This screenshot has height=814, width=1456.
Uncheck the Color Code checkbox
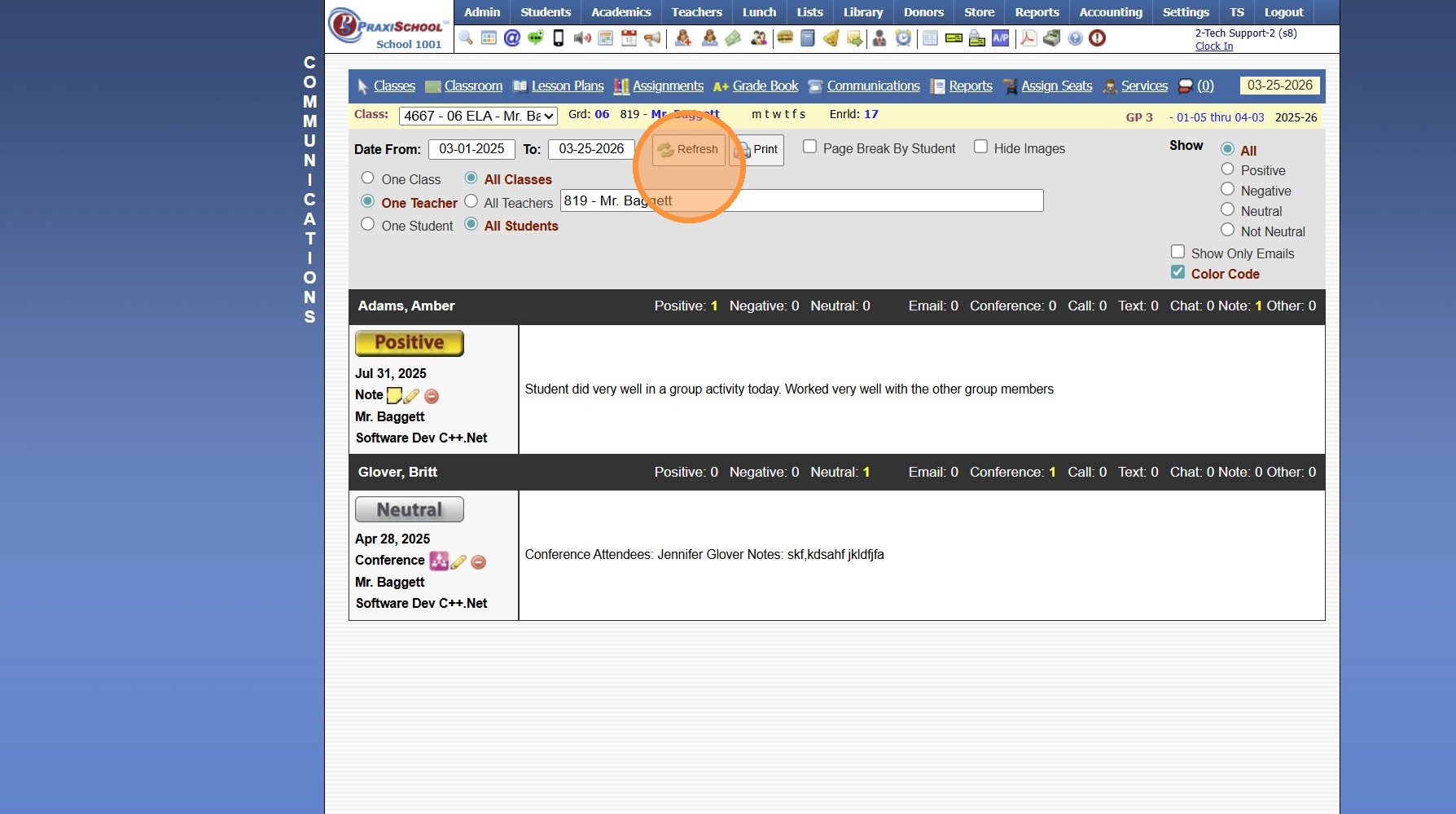pos(1178,272)
